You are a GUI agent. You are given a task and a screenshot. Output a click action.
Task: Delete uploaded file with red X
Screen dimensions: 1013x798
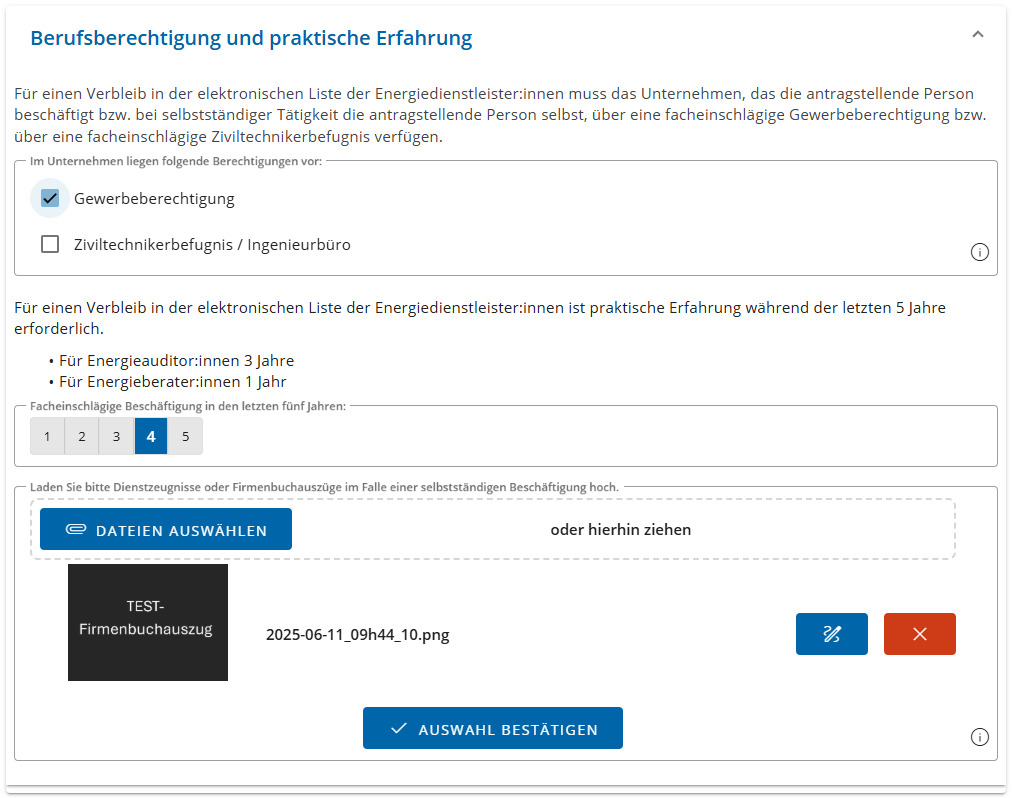920,634
